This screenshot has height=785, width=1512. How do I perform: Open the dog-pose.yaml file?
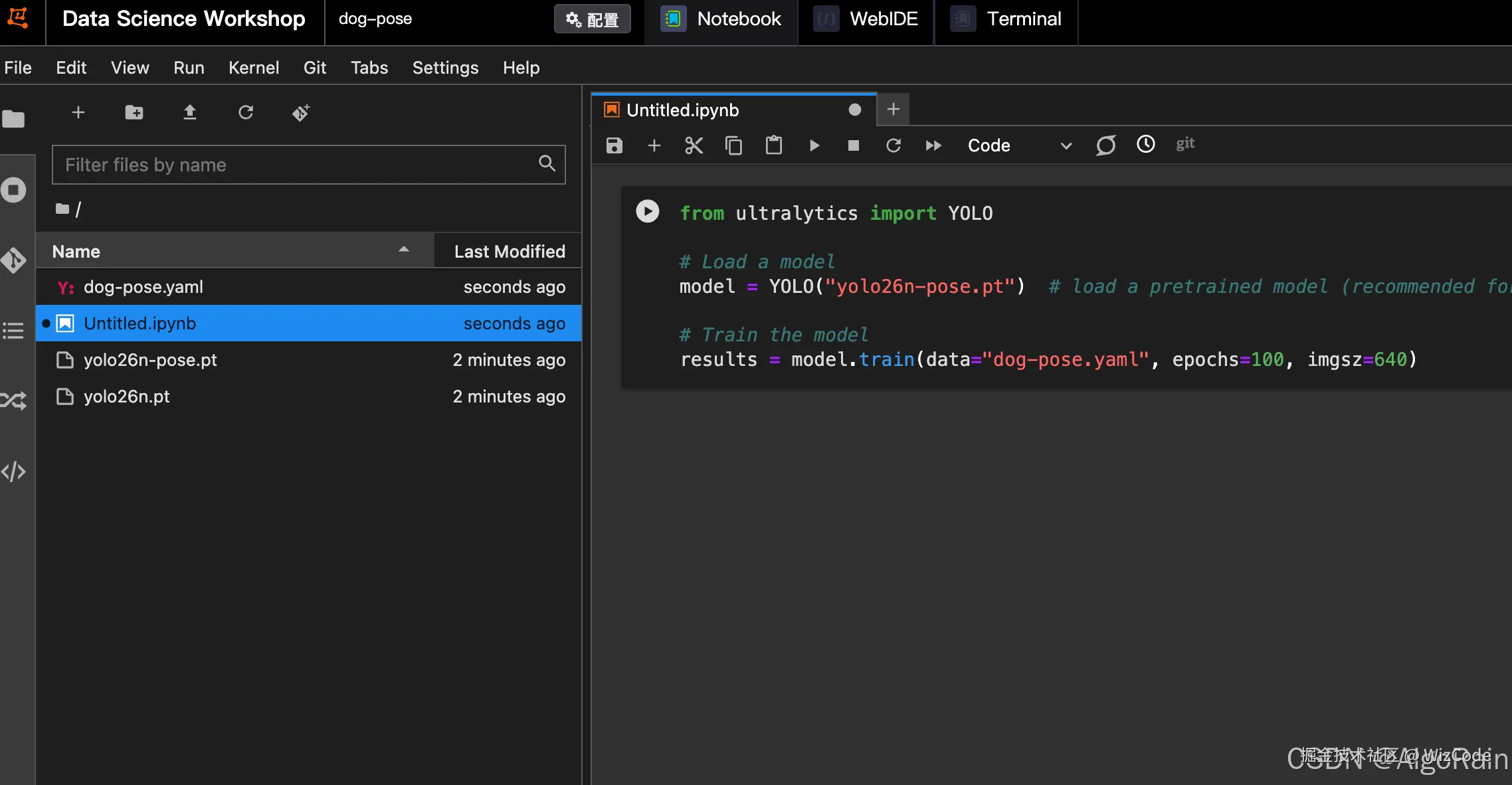coord(143,287)
